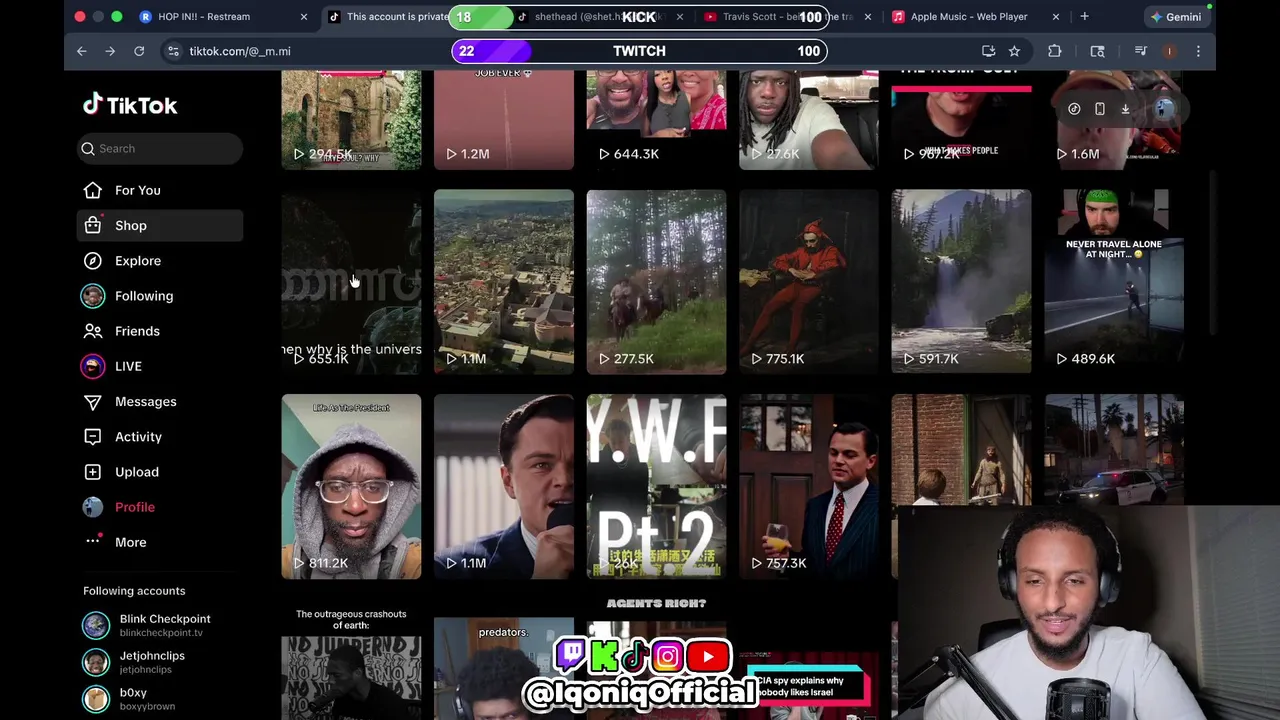Screen dimensions: 1280x720
Task: Click the TikTok logo in the sidebar
Action: pyautogui.click(x=130, y=105)
